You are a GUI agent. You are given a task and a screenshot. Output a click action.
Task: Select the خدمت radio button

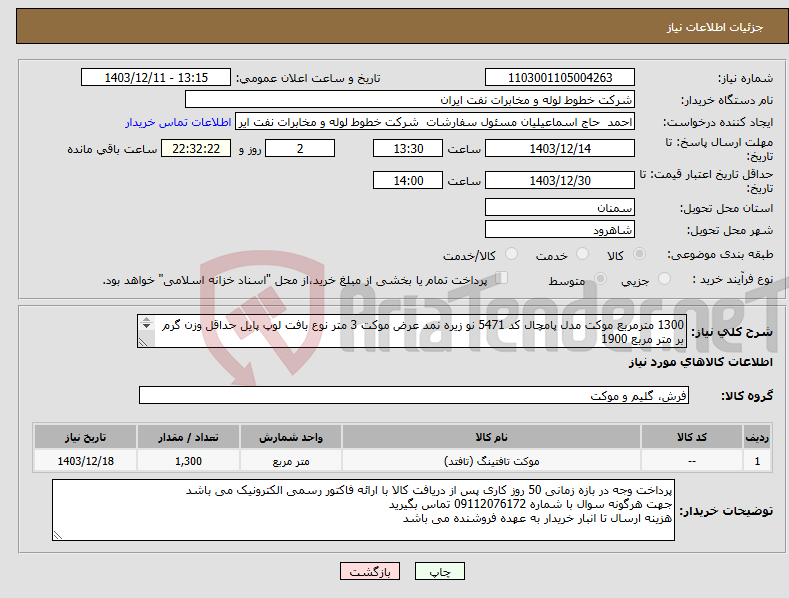pos(582,254)
